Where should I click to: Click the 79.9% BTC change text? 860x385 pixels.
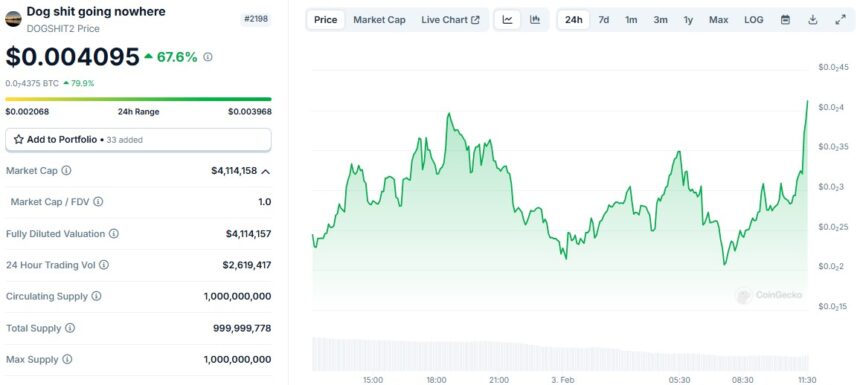pyautogui.click(x=82, y=83)
